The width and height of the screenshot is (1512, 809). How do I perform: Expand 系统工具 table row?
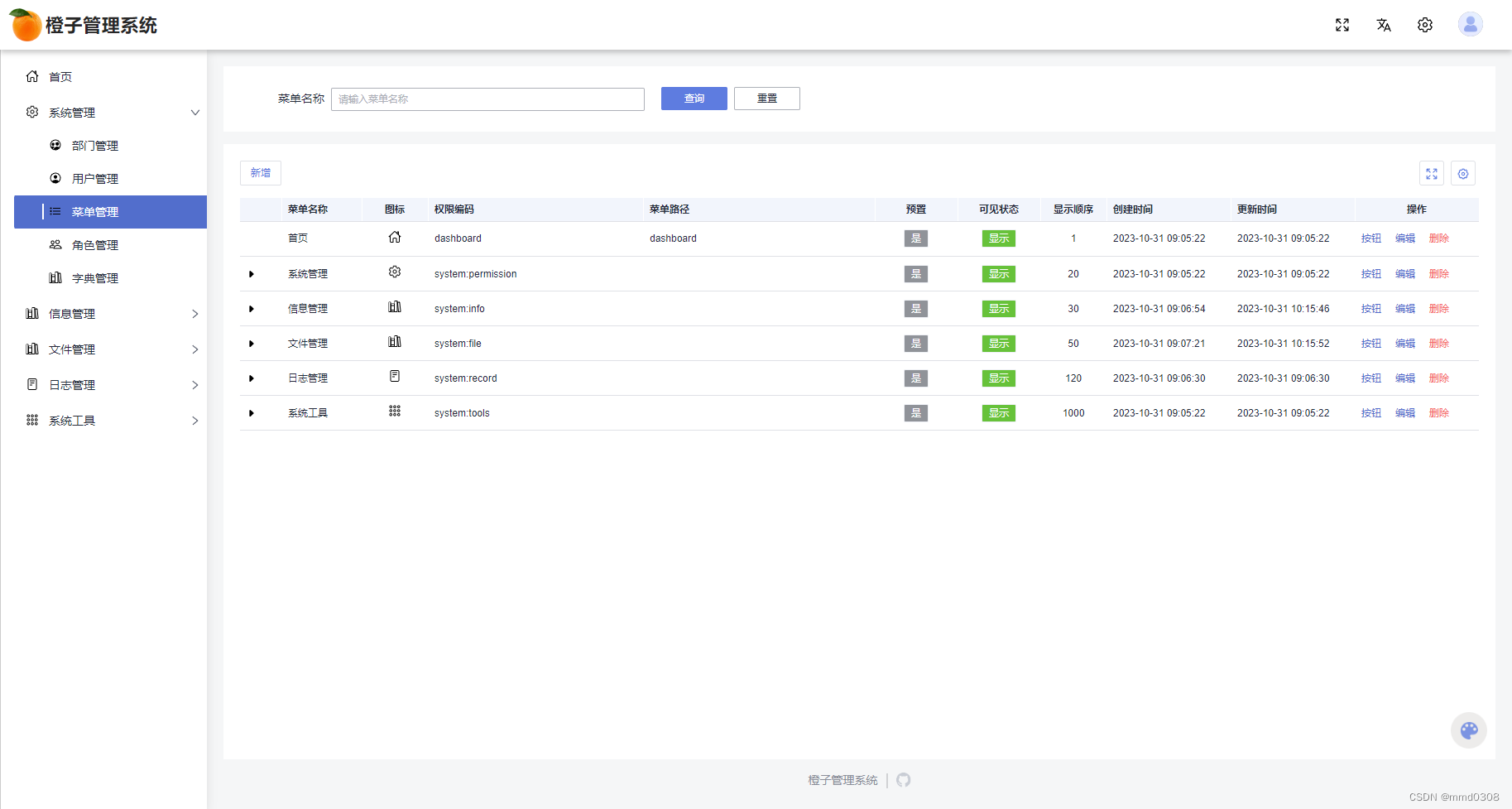[252, 413]
